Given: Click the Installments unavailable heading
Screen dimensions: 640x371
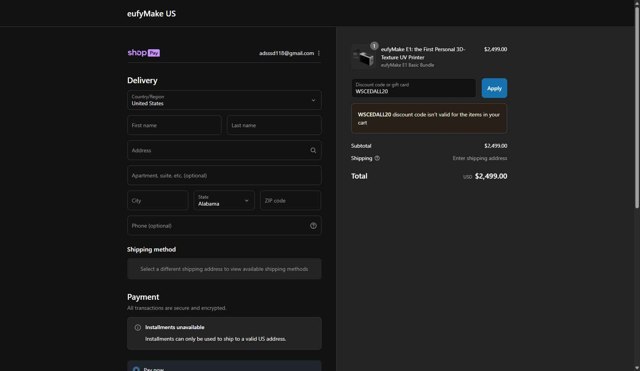Looking at the screenshot, I should (175, 327).
